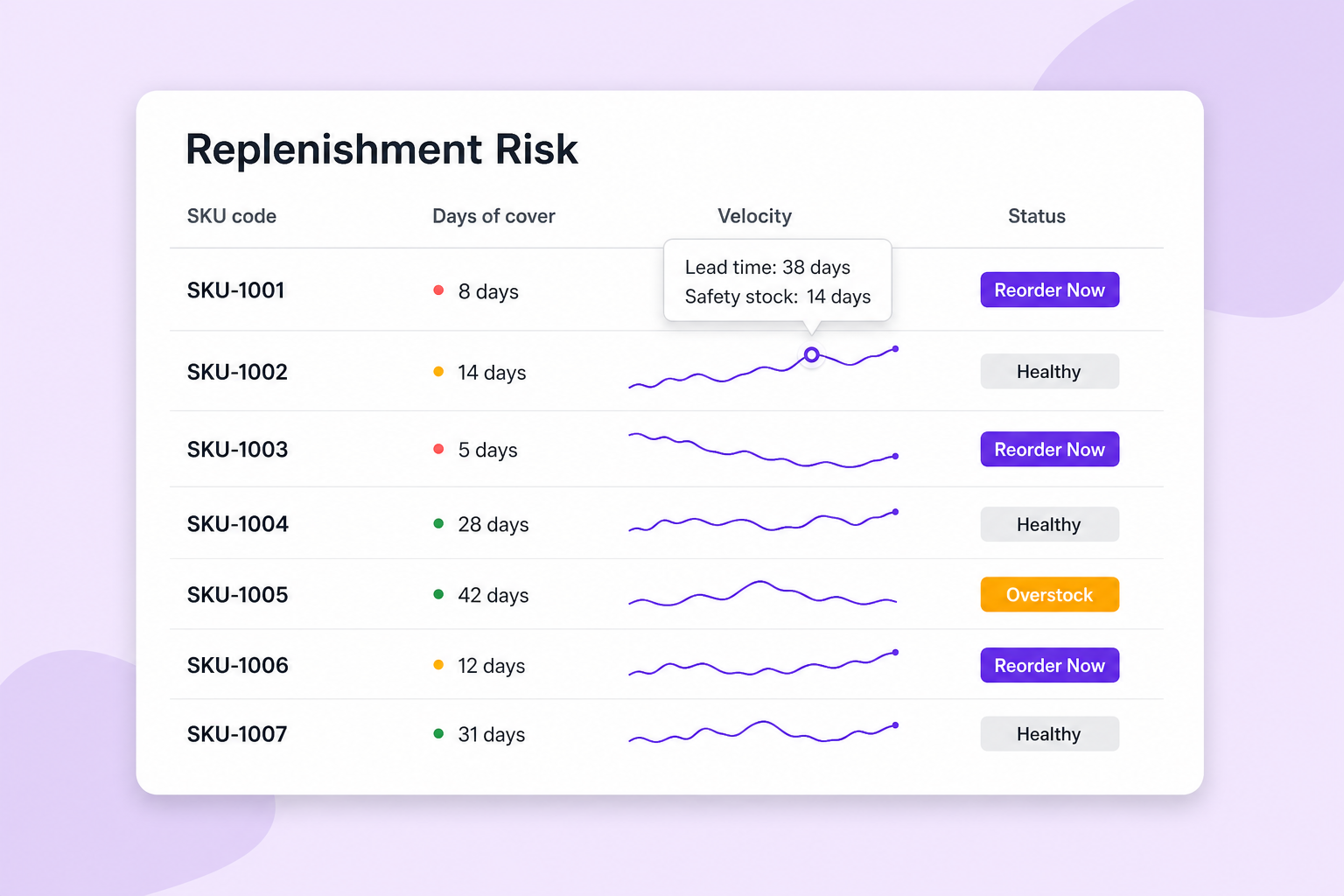
Task: Click the SKU-1007 velocity sparkline
Action: point(763,732)
